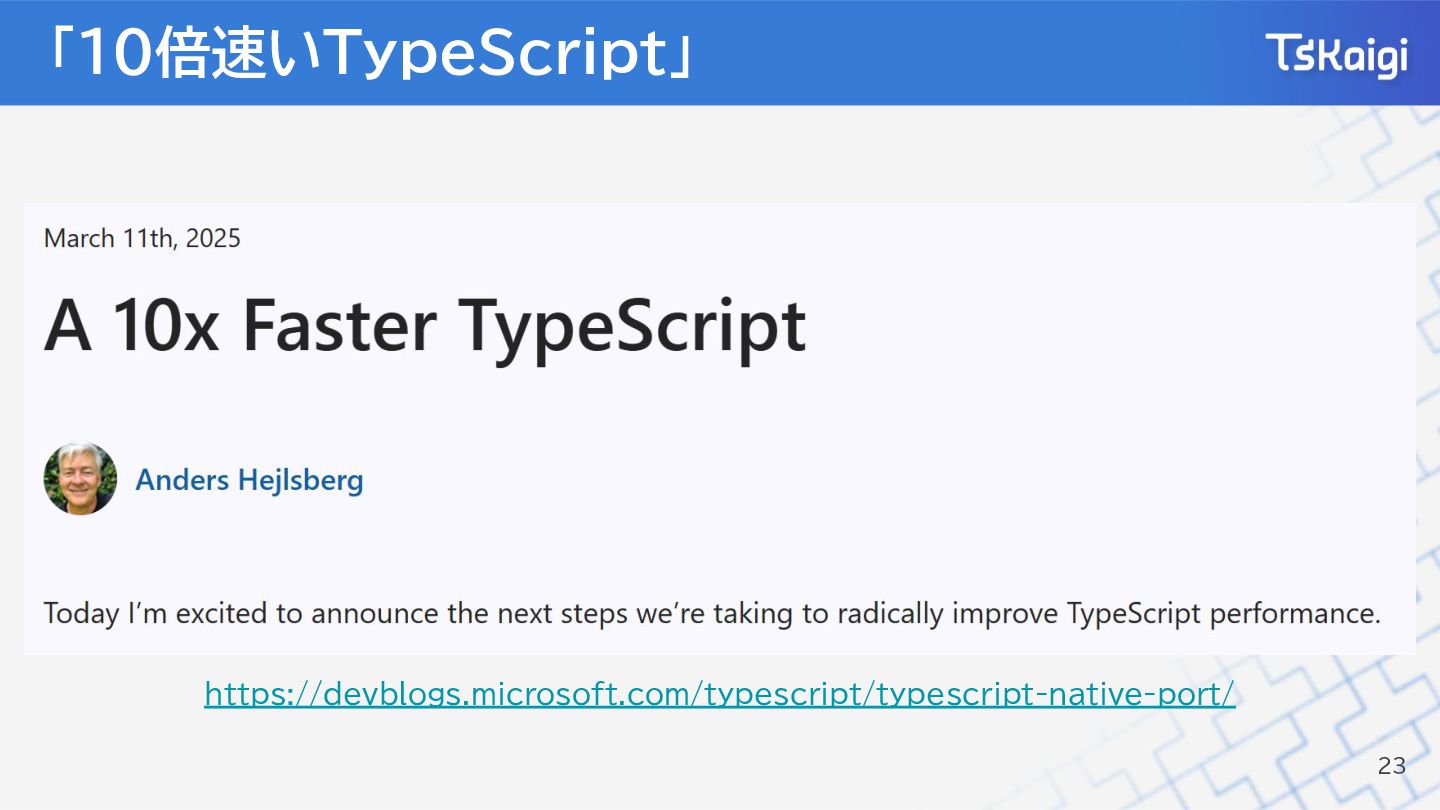This screenshot has width=1440, height=810.
Task: Click the 'Today I'm excited' intro paragraph
Action: (711, 613)
